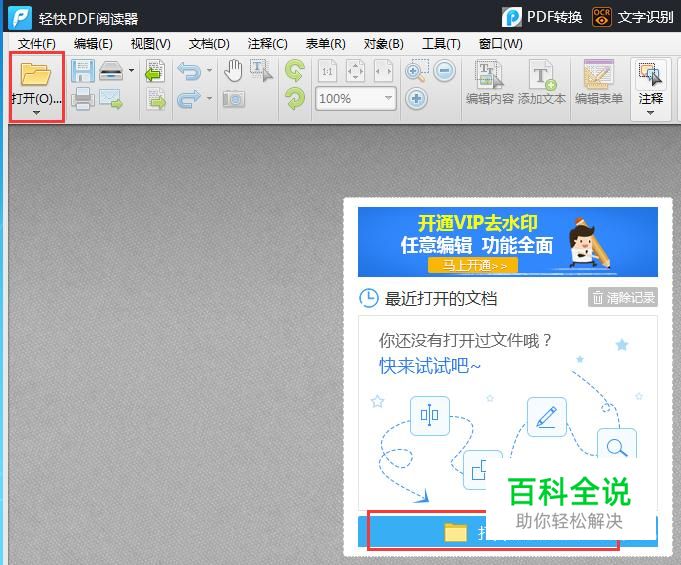This screenshot has width=681, height=565.
Task: Click the 清除记录 clear history button
Action: click(x=623, y=297)
